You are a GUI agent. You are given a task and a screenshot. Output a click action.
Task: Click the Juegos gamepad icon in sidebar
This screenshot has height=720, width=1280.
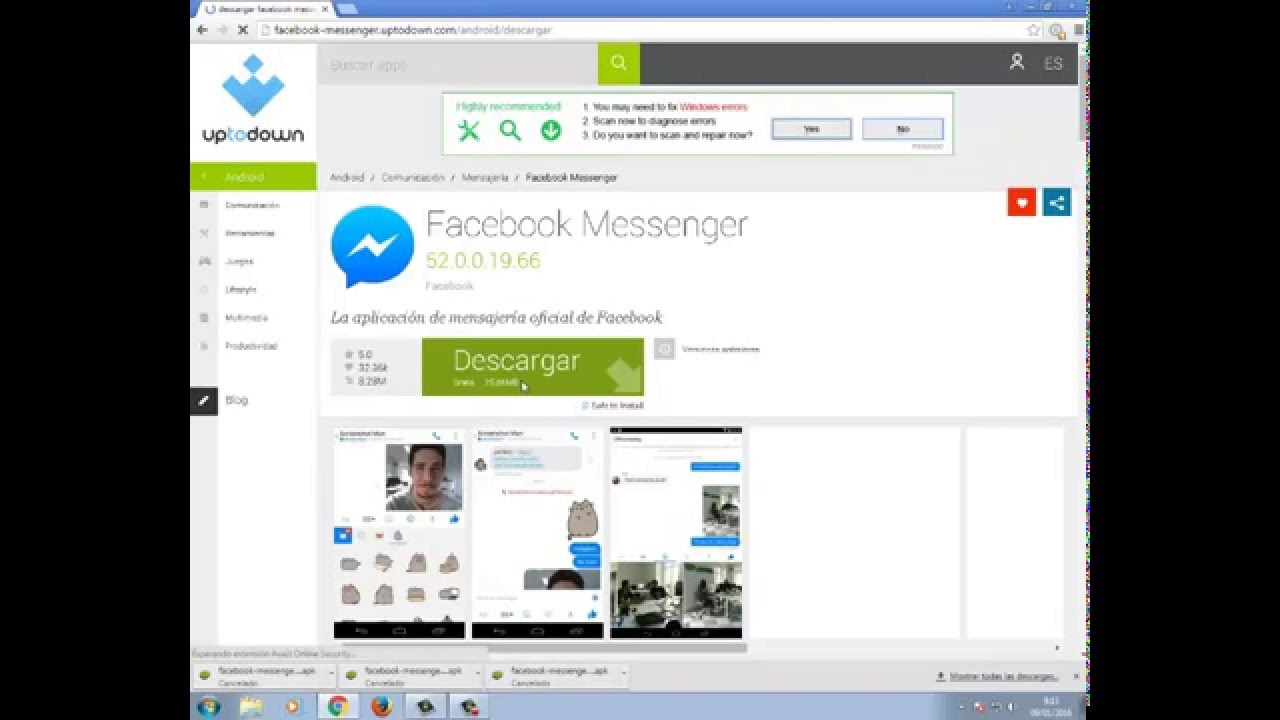point(204,261)
